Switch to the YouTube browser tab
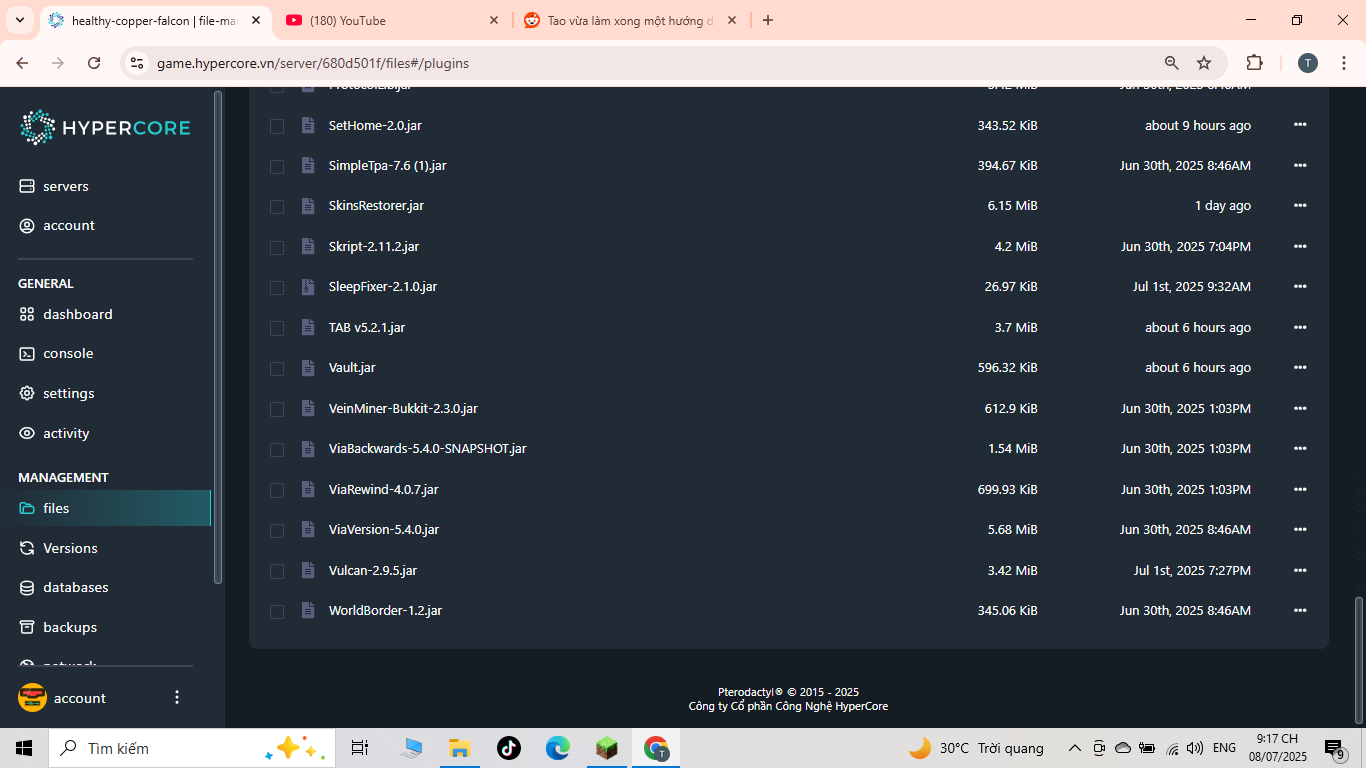The height and width of the screenshot is (768, 1366). [x=392, y=20]
